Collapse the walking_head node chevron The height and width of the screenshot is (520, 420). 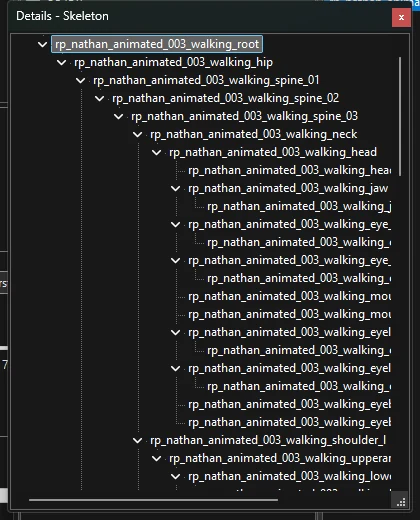[x=156, y=152]
